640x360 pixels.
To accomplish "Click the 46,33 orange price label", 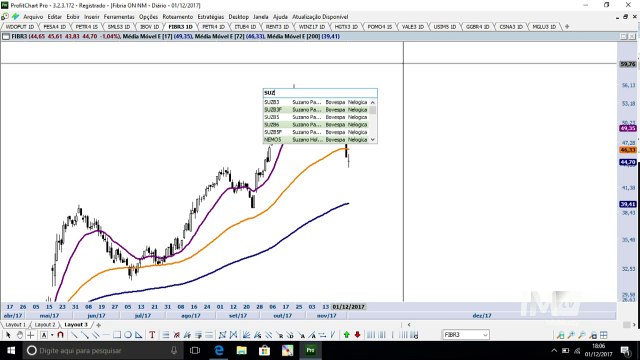I will pos(628,150).
